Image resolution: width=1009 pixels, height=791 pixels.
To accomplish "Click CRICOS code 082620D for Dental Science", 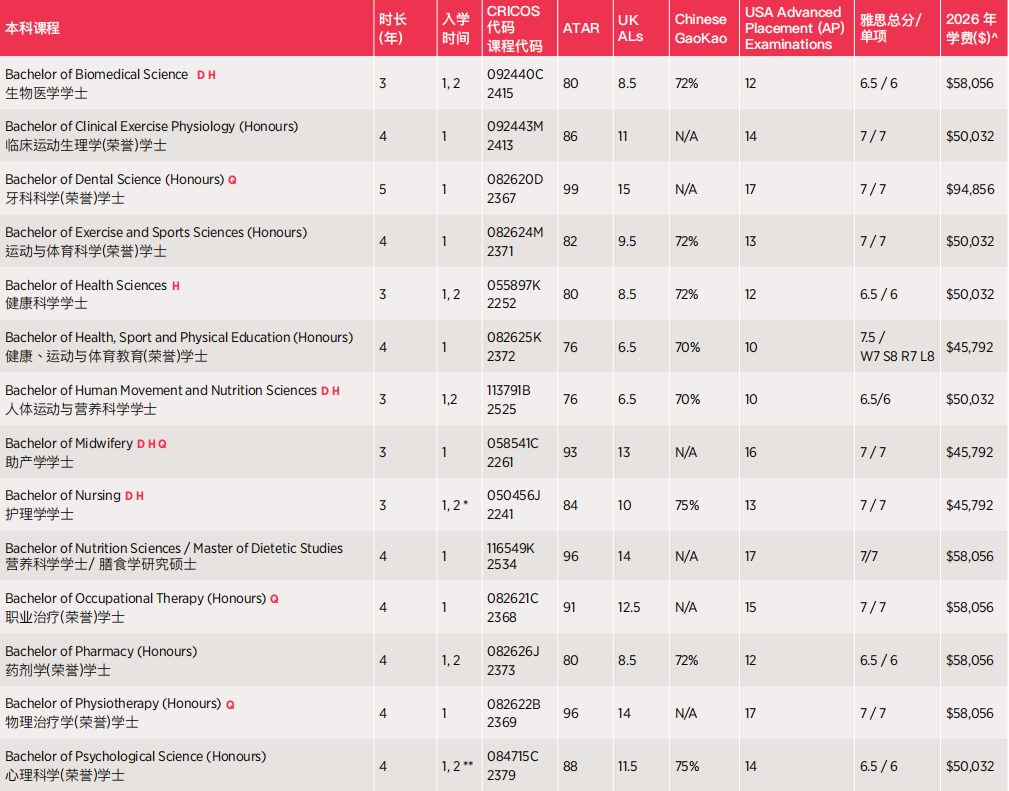I will (x=515, y=180).
